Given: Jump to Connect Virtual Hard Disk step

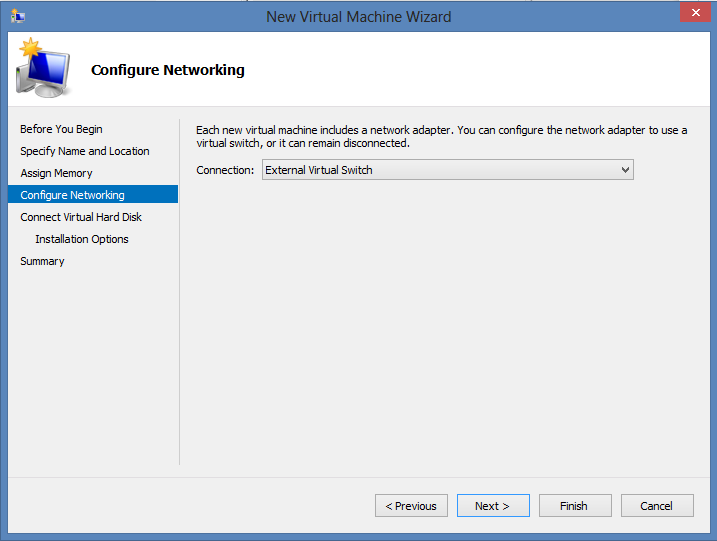Looking at the screenshot, I should pos(81,217).
